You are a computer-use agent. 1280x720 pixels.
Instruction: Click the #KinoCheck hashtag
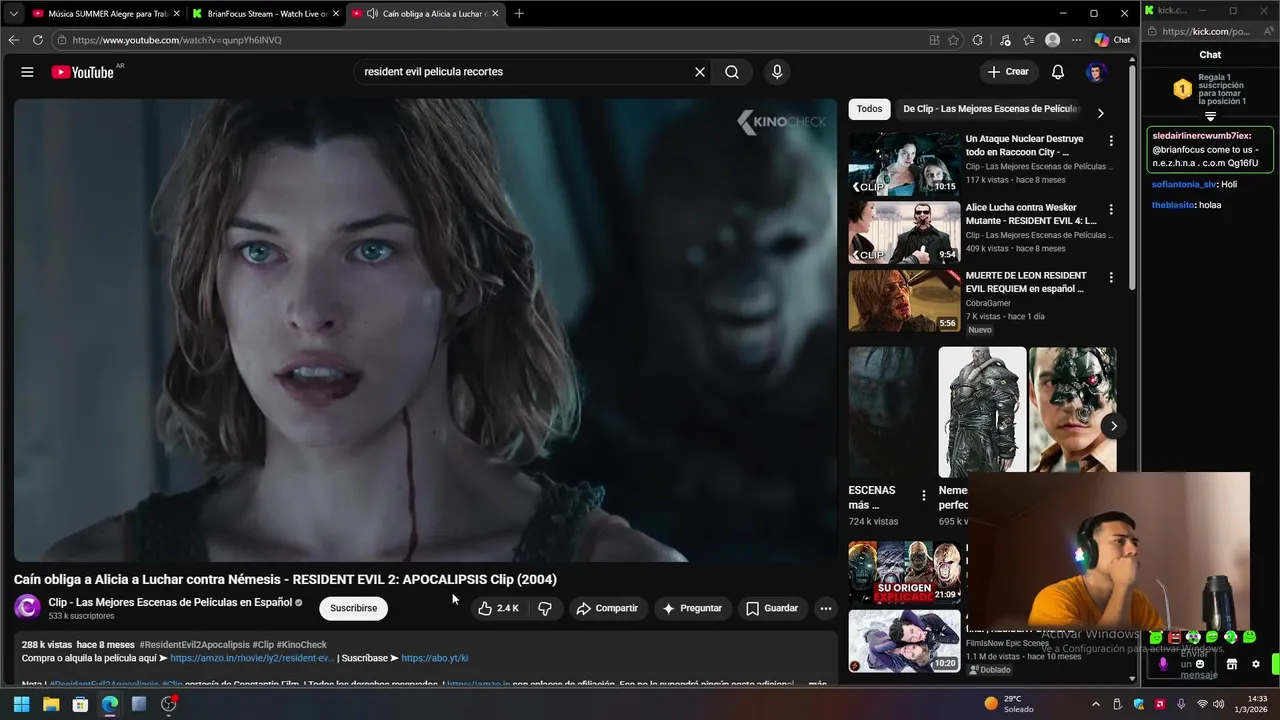[302, 645]
